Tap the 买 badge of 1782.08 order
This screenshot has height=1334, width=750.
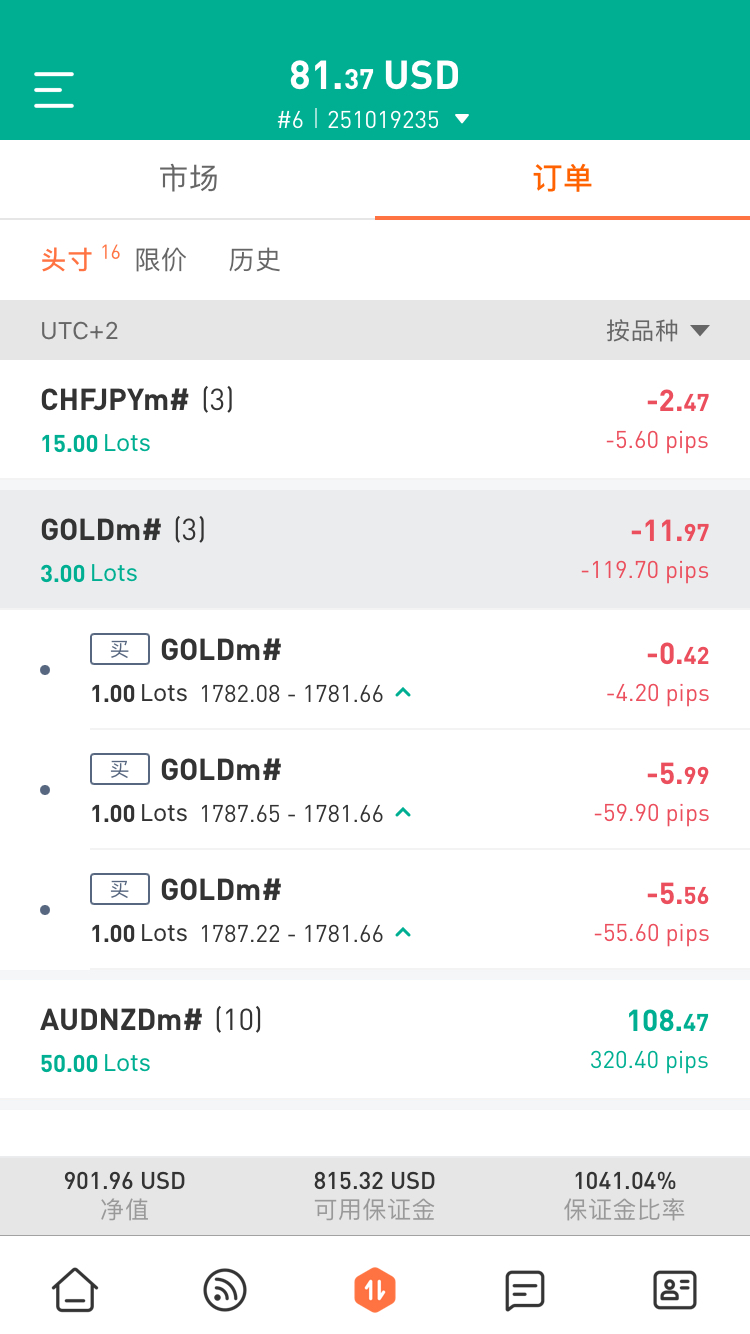click(120, 649)
